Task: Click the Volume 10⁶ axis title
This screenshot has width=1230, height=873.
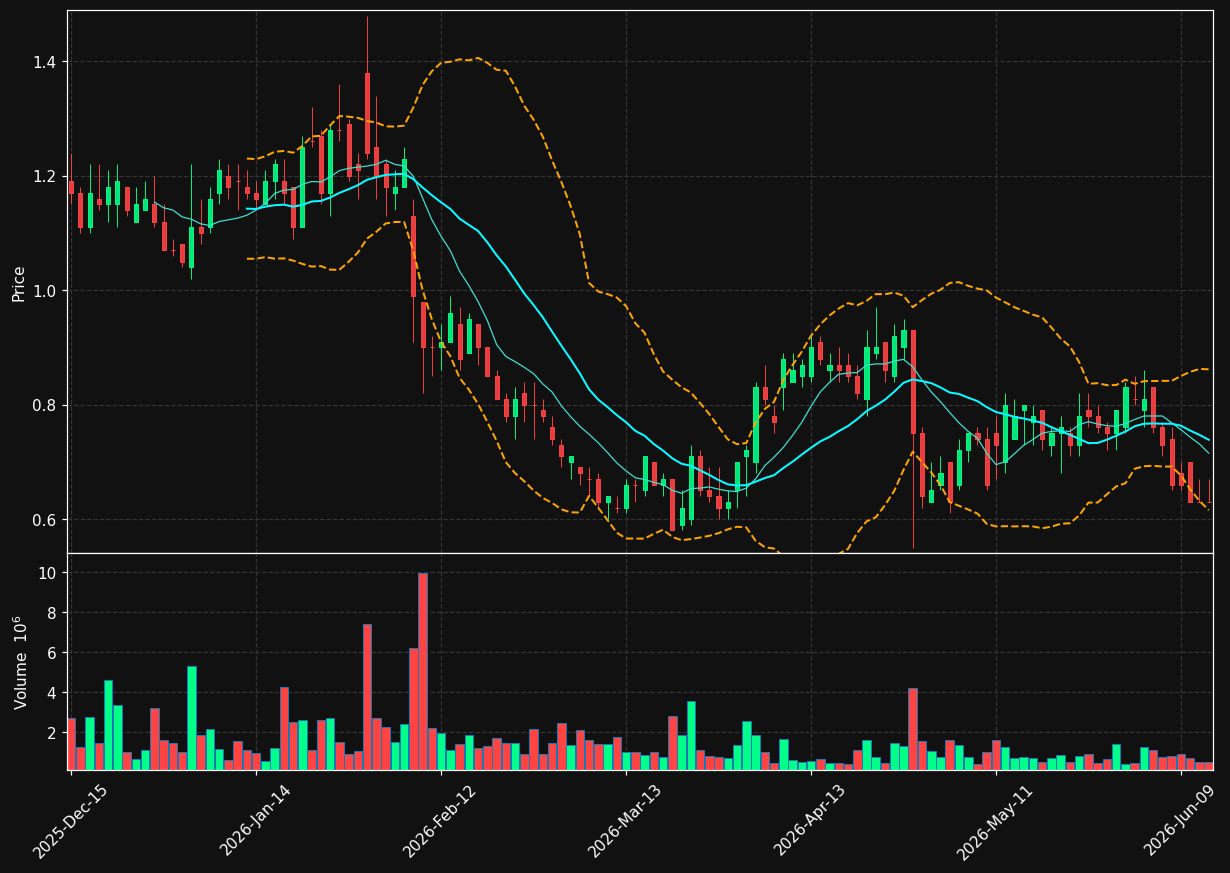Action: pyautogui.click(x=19, y=662)
